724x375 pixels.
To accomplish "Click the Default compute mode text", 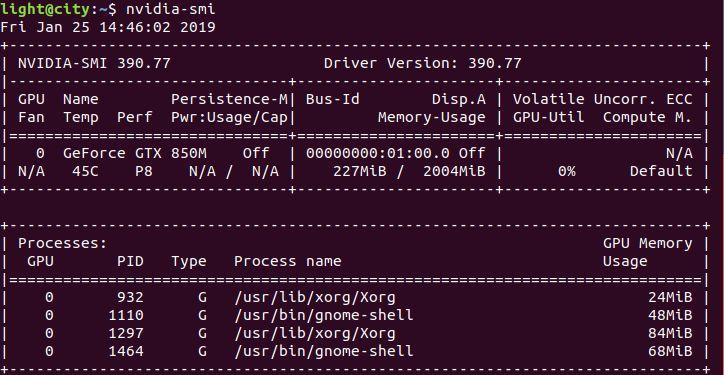I will pos(661,171).
